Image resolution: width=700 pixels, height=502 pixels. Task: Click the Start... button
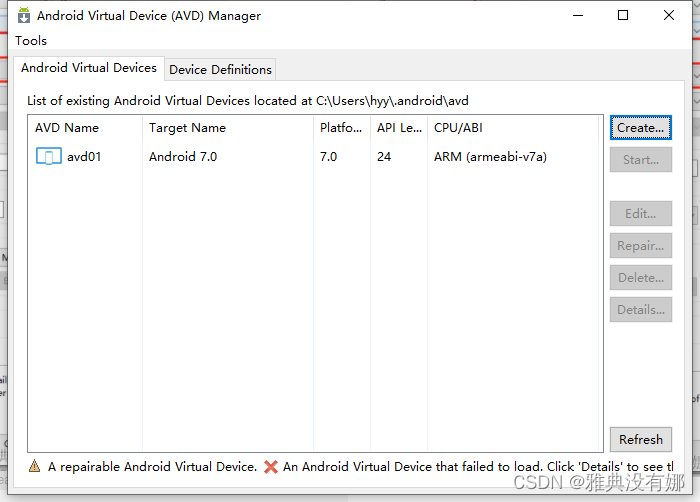coord(641,160)
